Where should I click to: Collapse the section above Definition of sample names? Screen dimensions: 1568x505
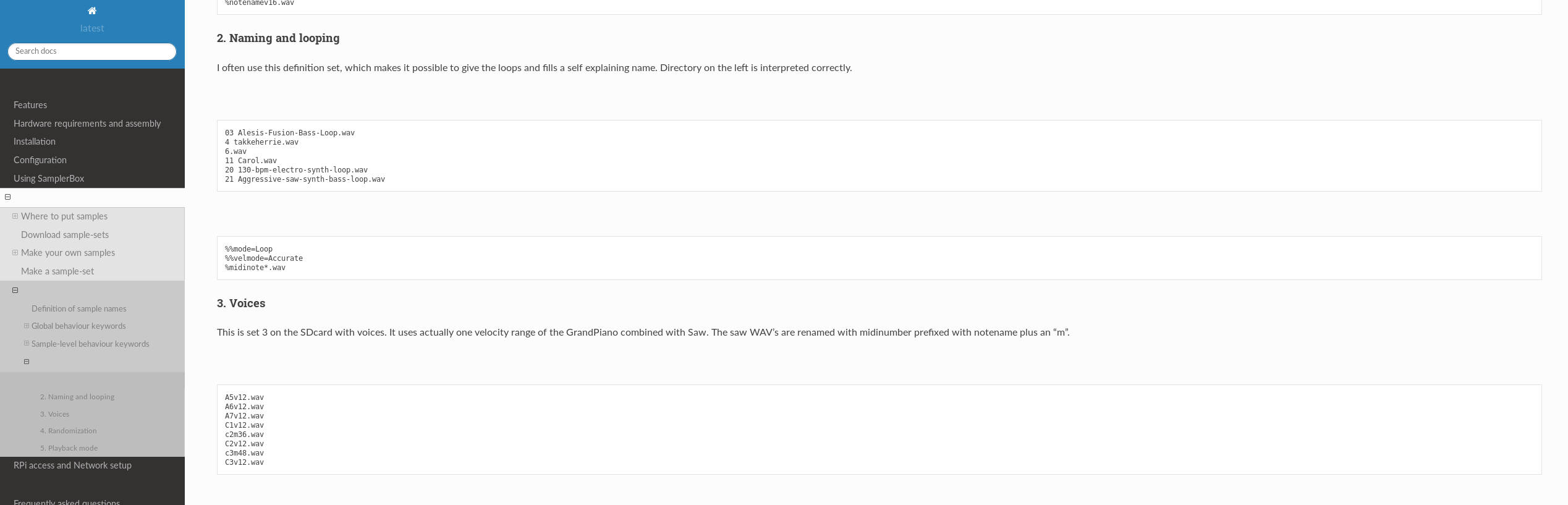point(15,290)
